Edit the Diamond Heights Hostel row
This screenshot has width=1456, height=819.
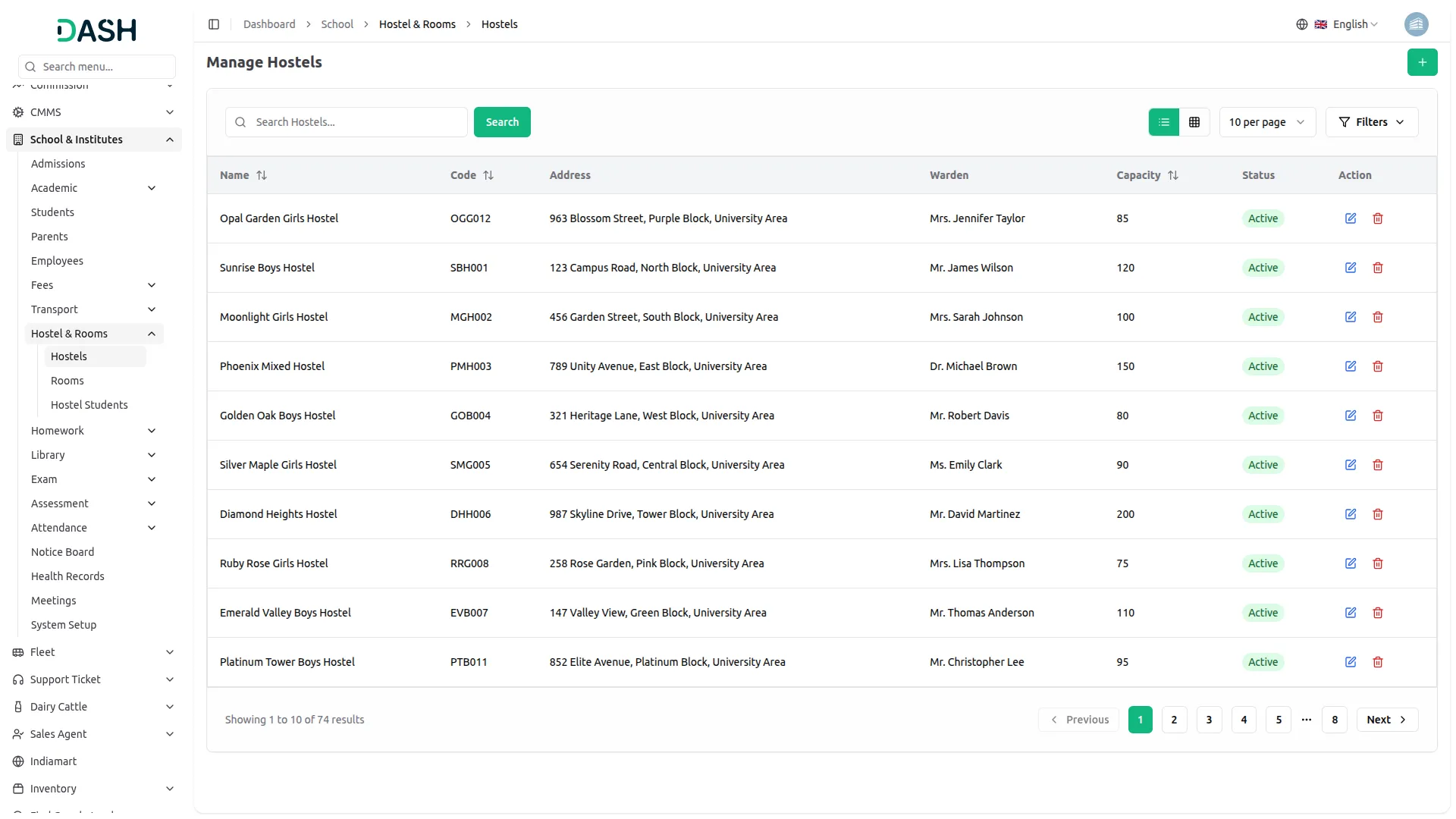tap(1351, 514)
